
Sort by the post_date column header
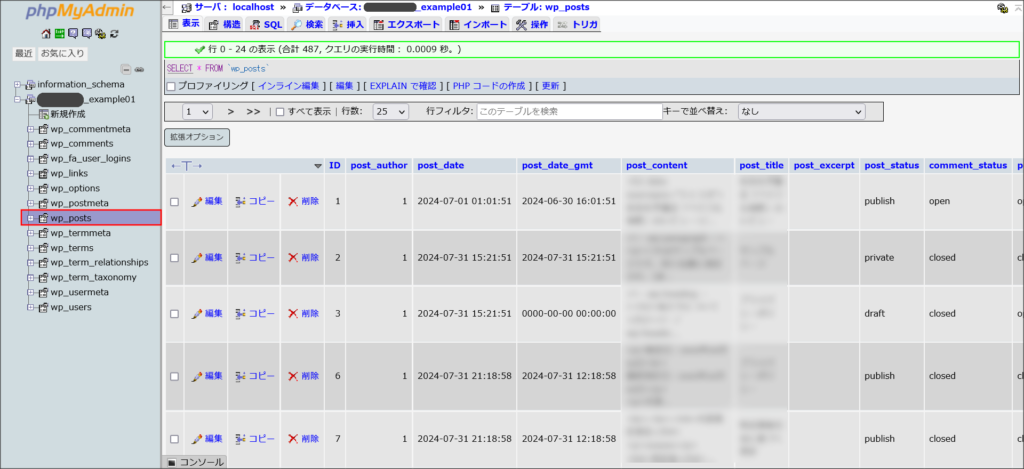(x=441, y=166)
